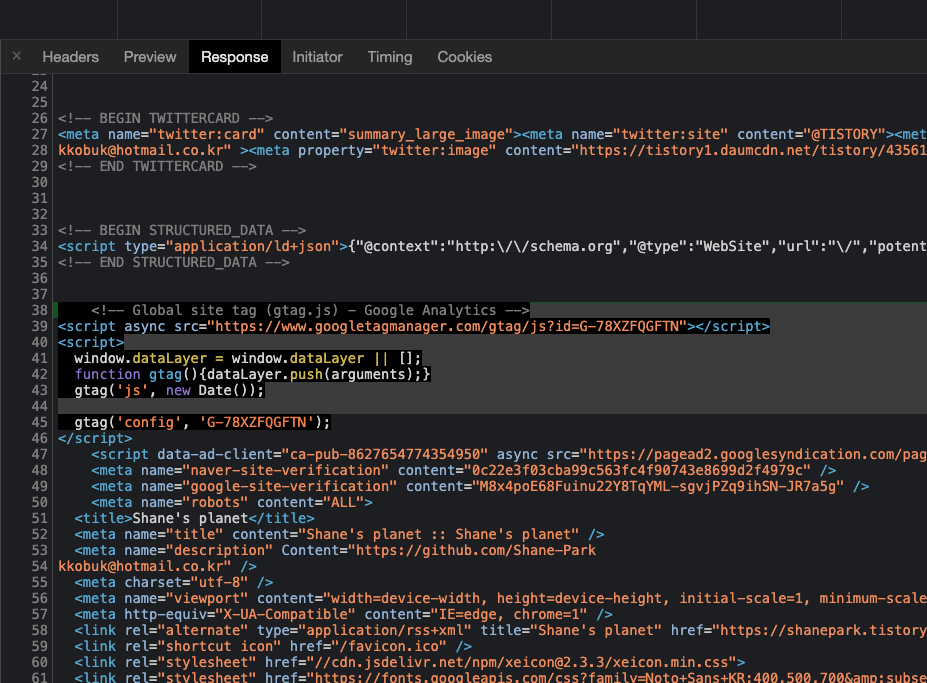Click the meta name="title" line

click(339, 534)
